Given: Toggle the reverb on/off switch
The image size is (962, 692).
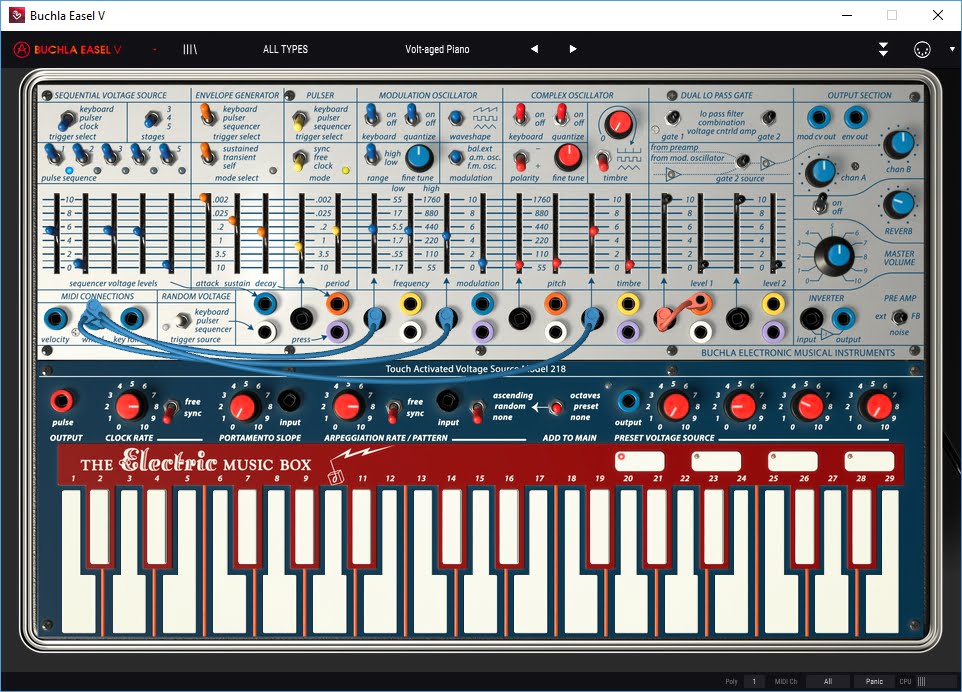Looking at the screenshot, I should [820, 203].
